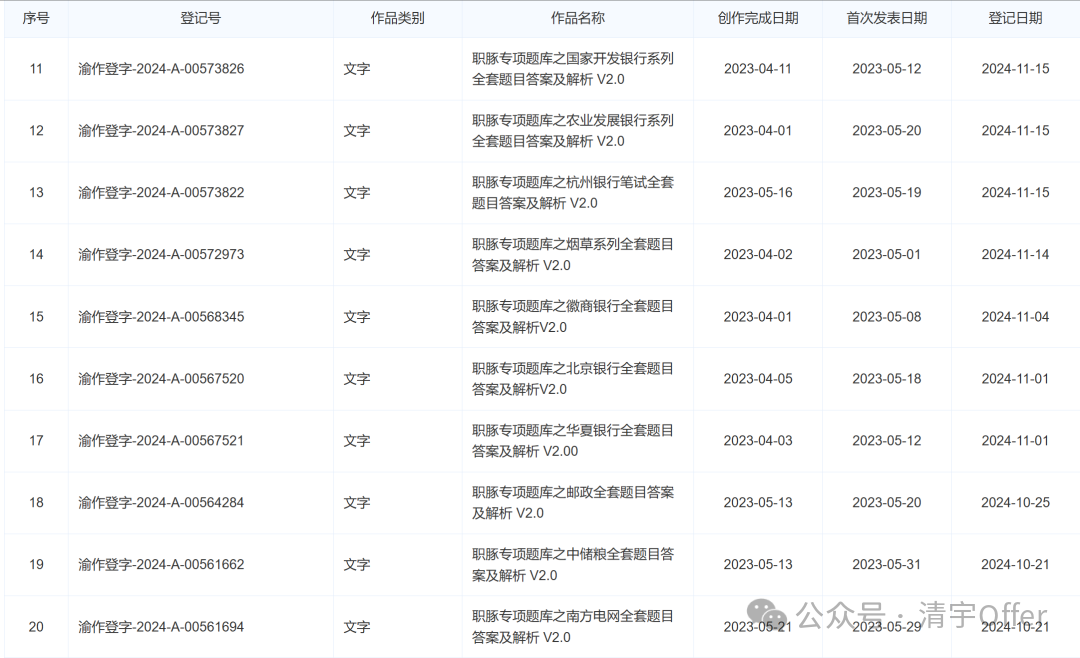
Task: Click work title 北京银行全套题目
Action: [x=573, y=379]
